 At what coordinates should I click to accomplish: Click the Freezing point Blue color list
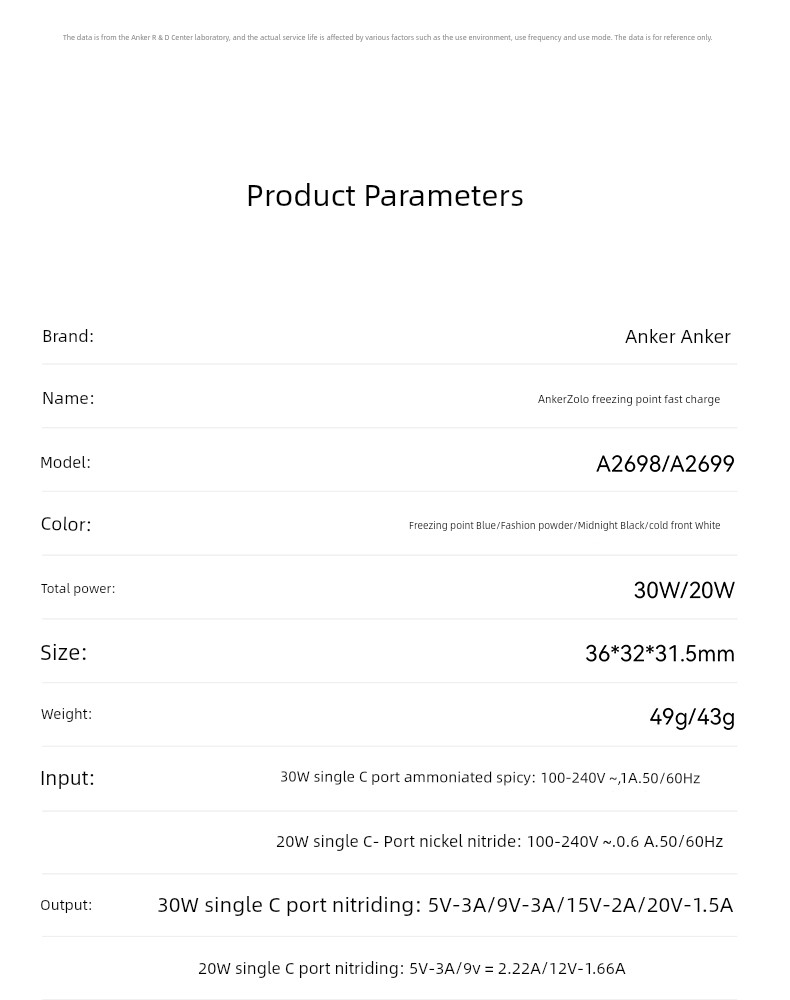coord(564,525)
